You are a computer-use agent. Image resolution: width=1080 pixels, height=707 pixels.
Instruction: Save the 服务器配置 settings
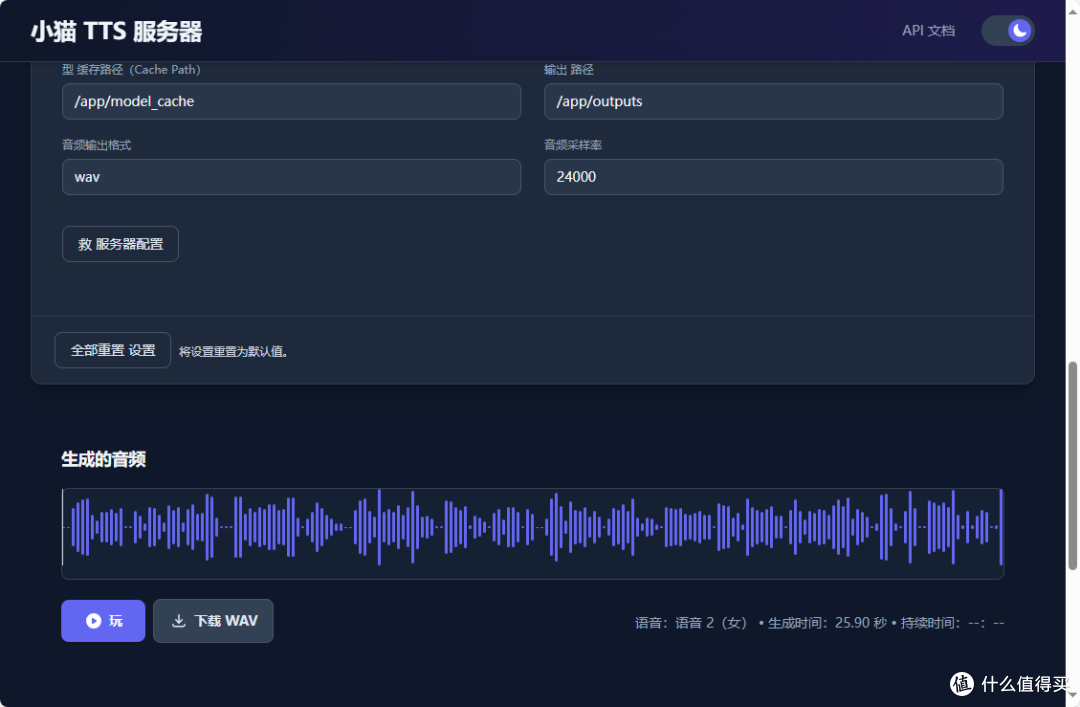tap(121, 244)
